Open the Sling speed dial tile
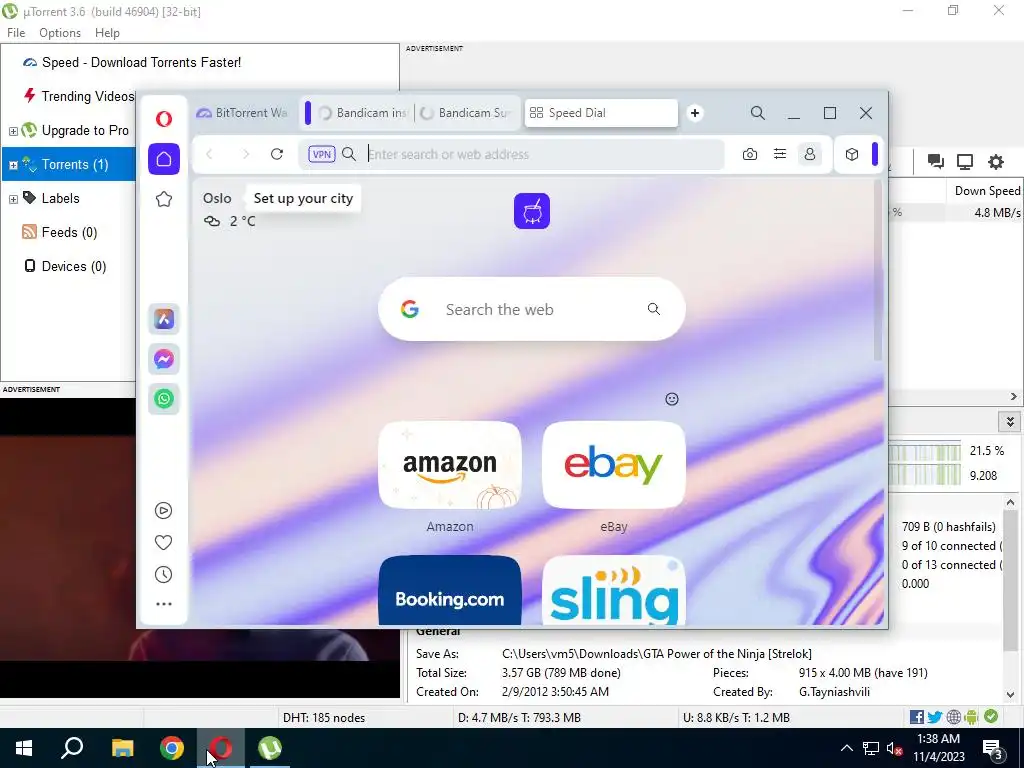 pyautogui.click(x=614, y=590)
